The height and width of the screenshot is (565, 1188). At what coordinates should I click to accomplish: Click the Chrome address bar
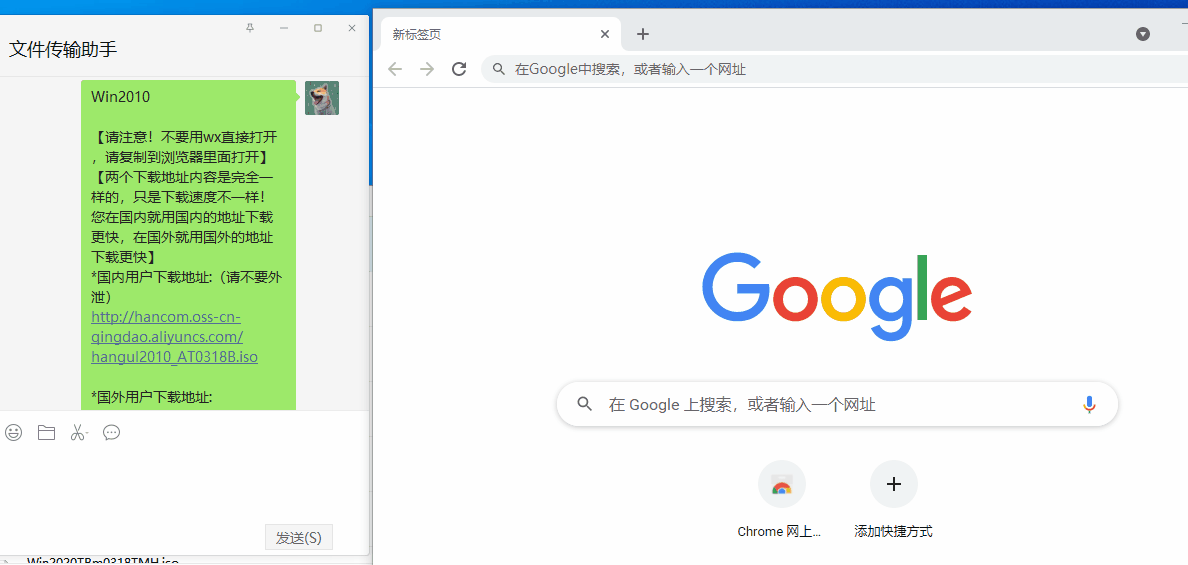[833, 69]
